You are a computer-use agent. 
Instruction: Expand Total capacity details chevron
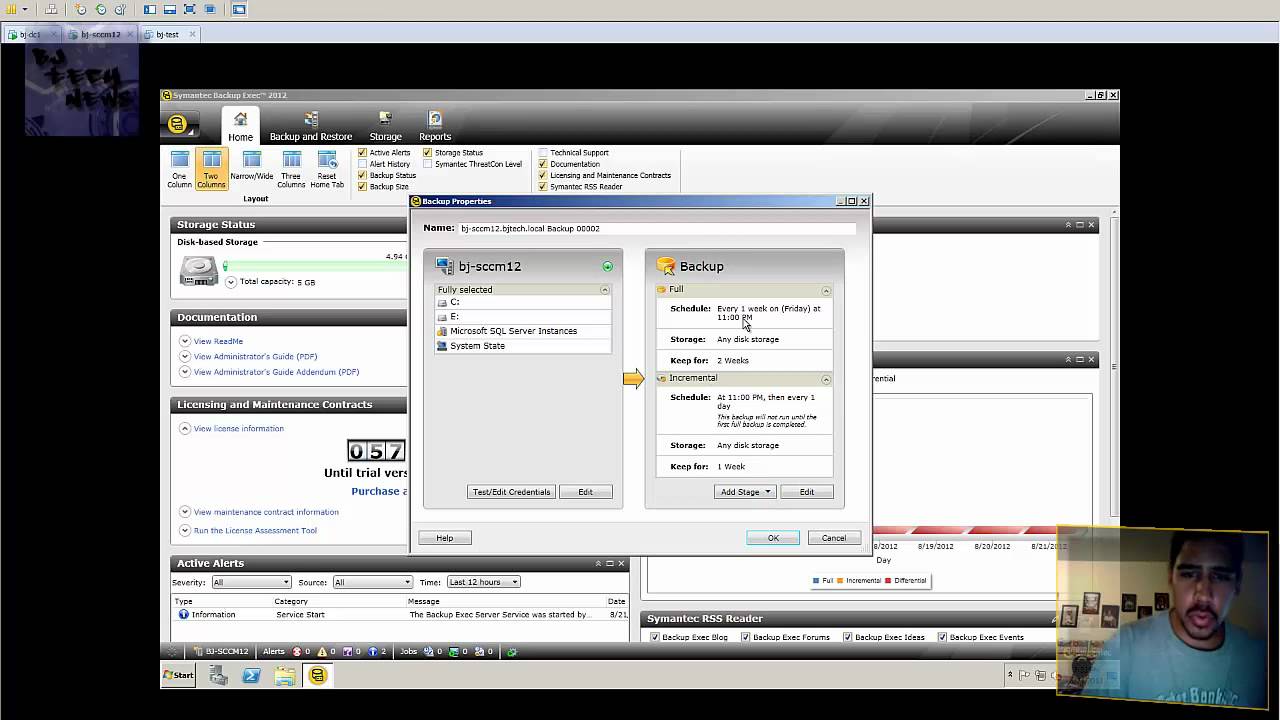(x=231, y=282)
